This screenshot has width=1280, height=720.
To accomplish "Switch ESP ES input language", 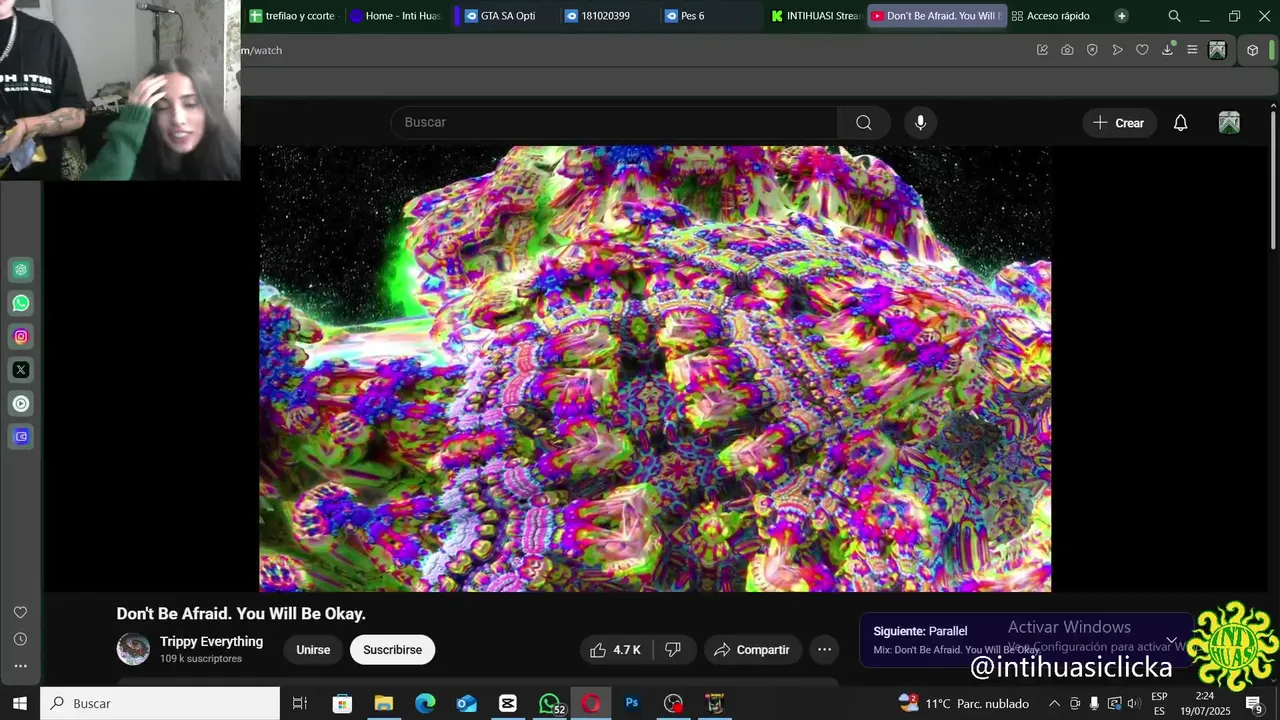I will pos(1159,703).
